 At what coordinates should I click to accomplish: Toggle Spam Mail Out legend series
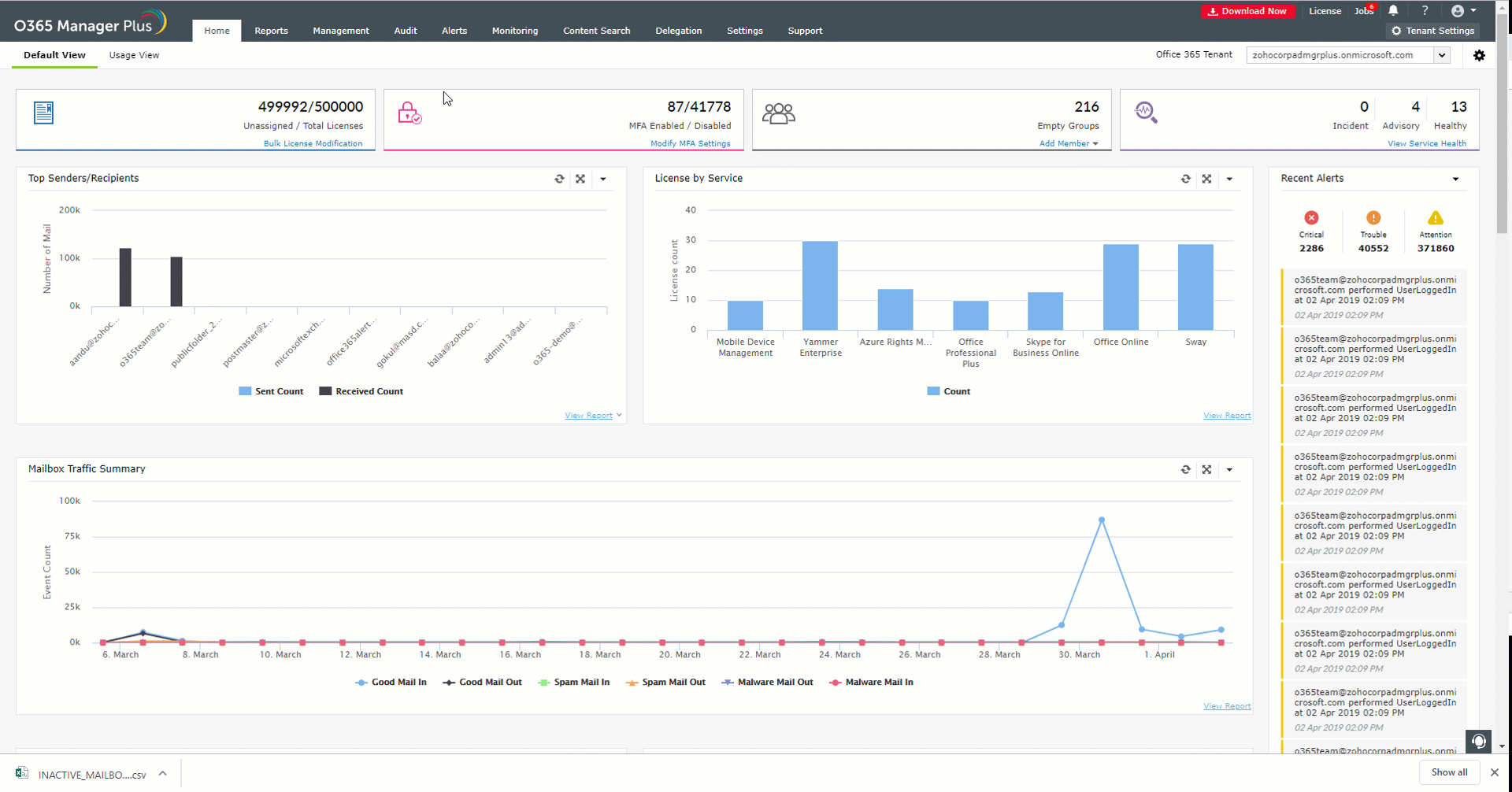click(x=665, y=682)
